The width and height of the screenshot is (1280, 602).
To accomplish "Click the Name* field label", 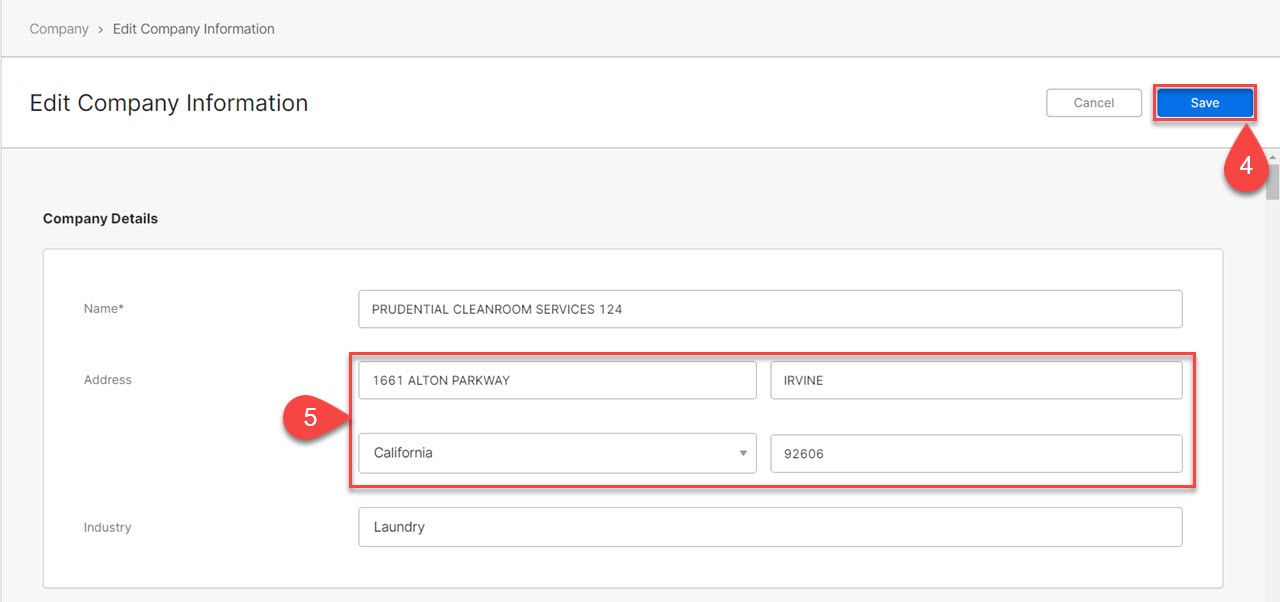I will [104, 309].
